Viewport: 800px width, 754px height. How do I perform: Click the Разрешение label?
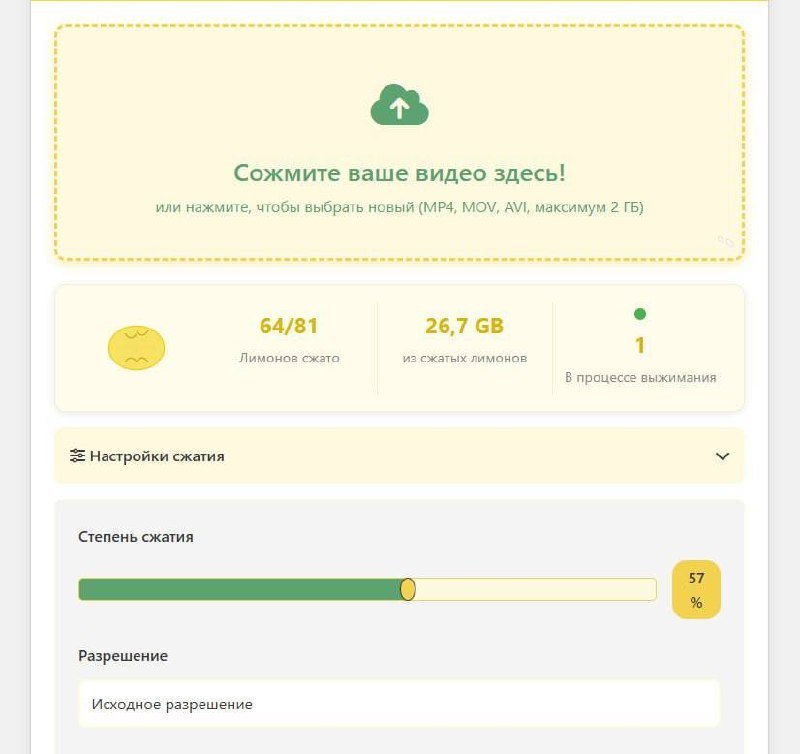123,656
